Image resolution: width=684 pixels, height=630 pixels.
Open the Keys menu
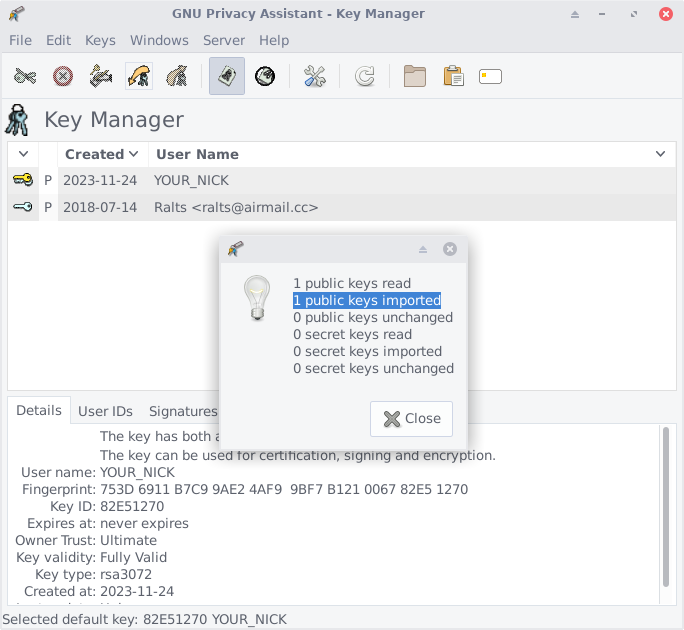pos(100,40)
